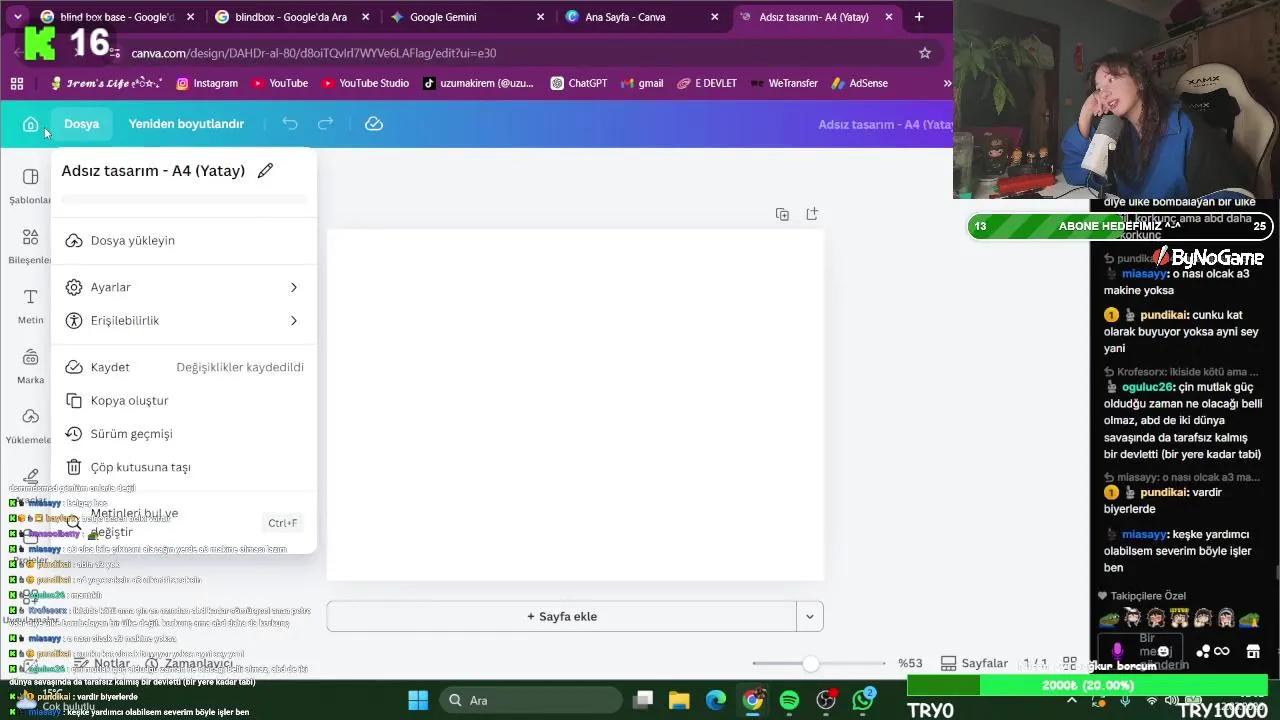Click the zoom slider handle
This screenshot has width=1280, height=720.
tap(811, 663)
